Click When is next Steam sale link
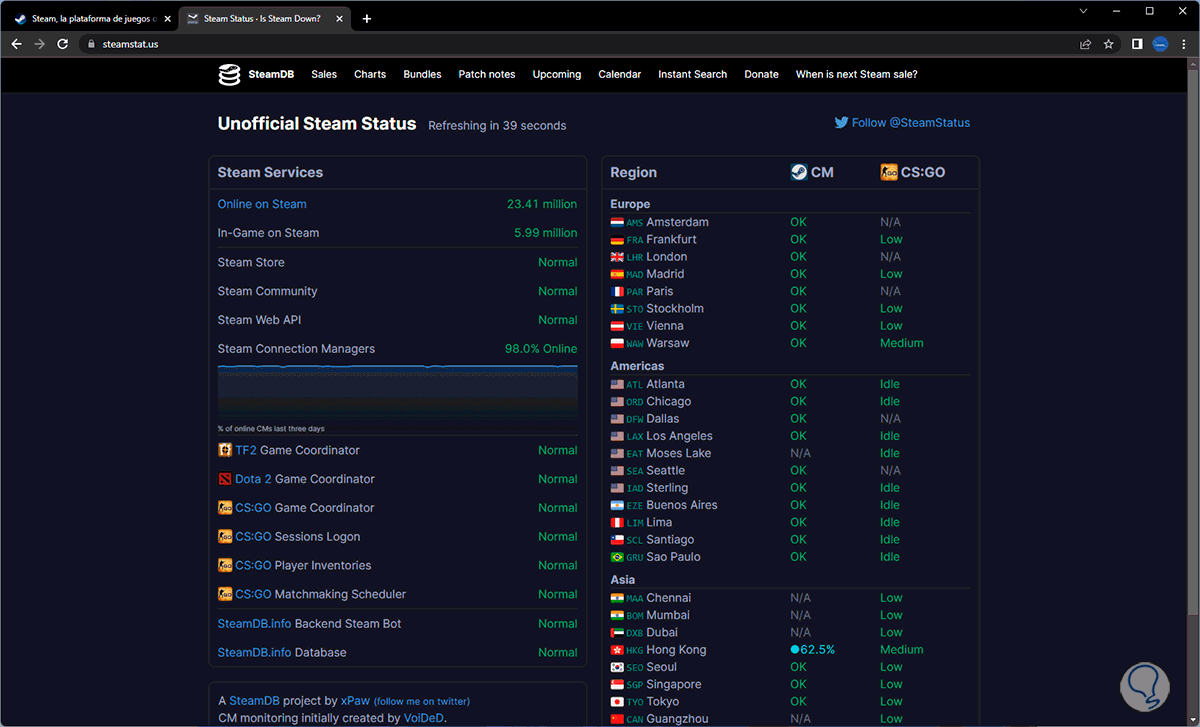Image resolution: width=1200 pixels, height=727 pixels. [856, 74]
